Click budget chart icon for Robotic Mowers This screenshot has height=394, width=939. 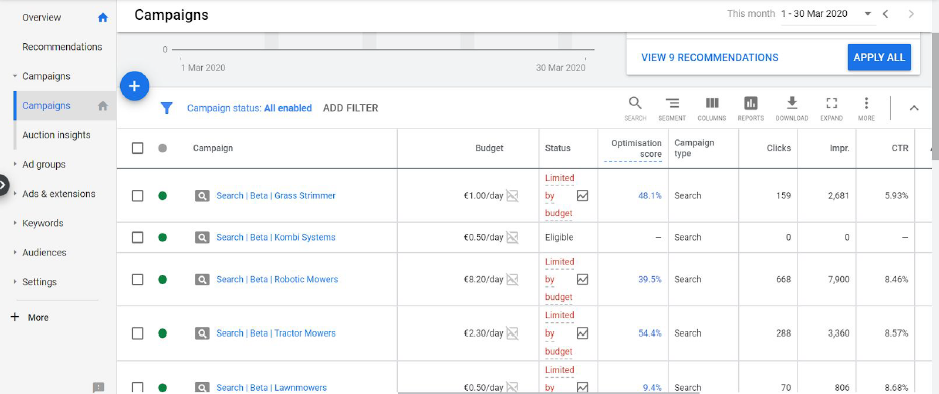(x=512, y=280)
